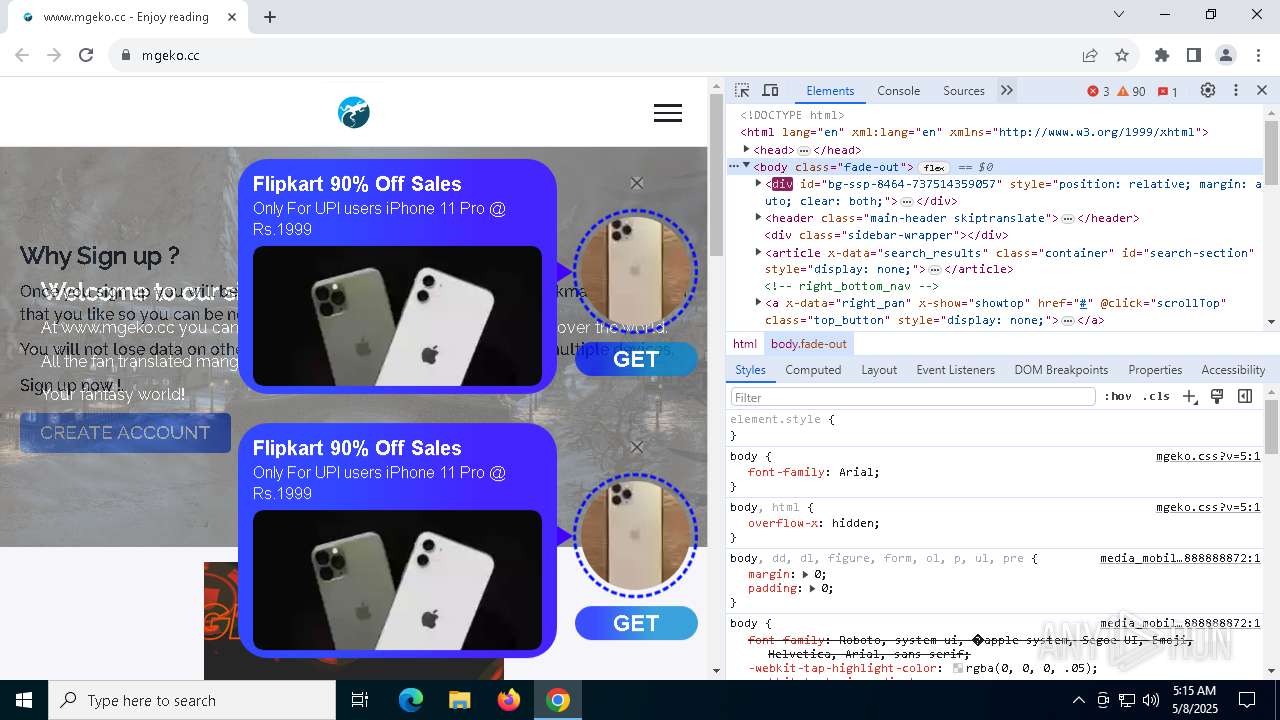Screen dimensions: 1280x720
Task: Click the lower ad circular iPhone thumbnail
Action: coord(635,535)
